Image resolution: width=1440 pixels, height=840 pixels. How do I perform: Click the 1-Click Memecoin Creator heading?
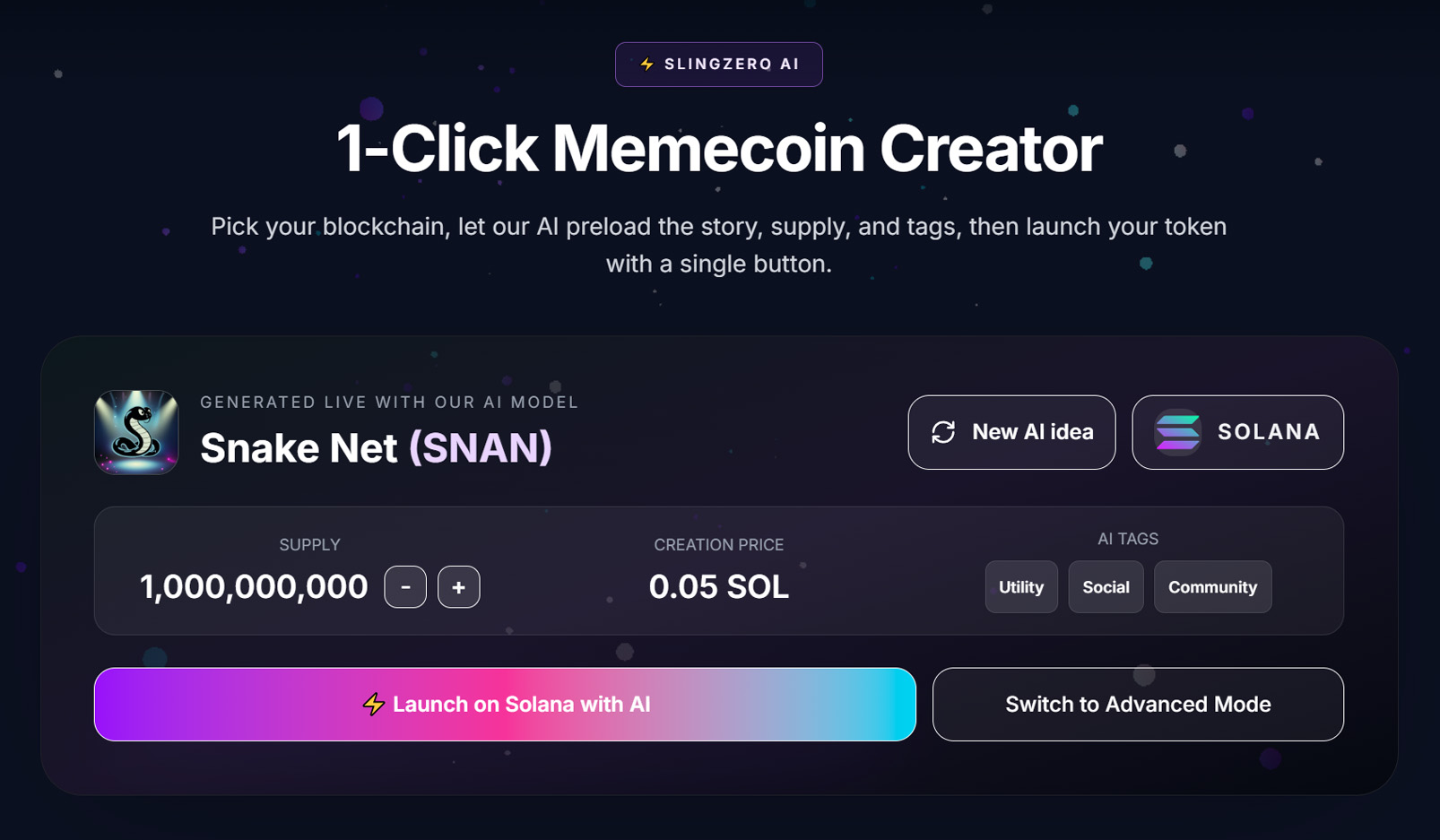tap(719, 149)
